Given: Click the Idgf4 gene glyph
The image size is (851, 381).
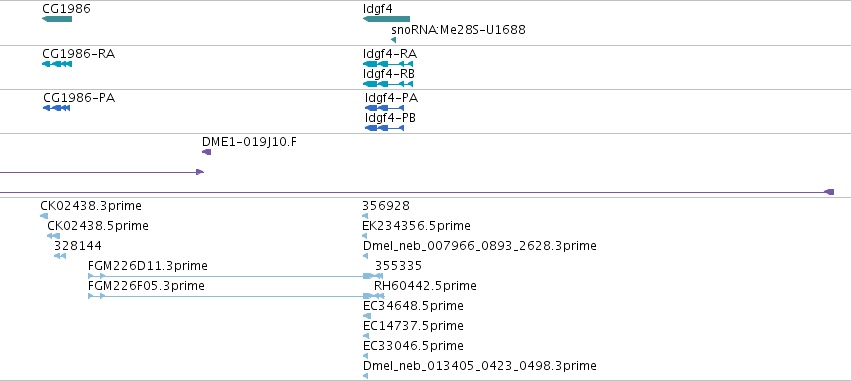Looking at the screenshot, I should (386, 19).
